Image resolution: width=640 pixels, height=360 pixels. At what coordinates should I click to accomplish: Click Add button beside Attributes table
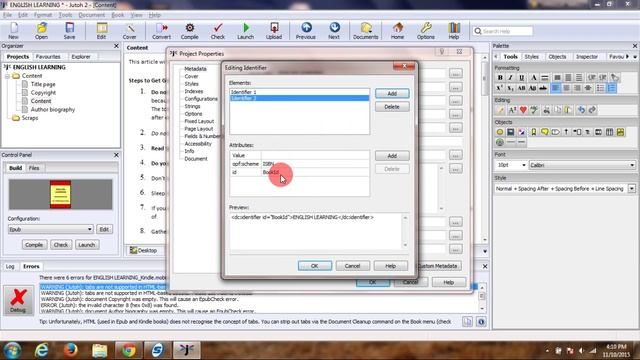[x=392, y=156]
